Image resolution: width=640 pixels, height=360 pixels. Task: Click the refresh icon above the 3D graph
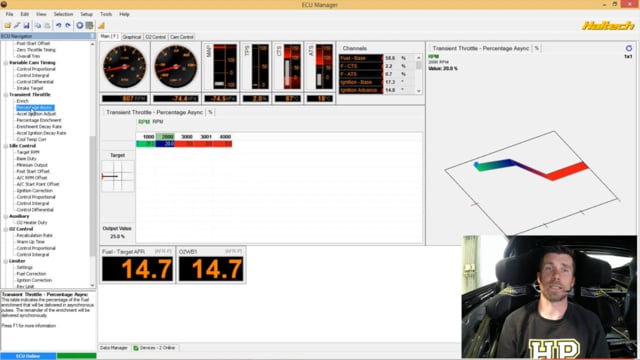click(629, 48)
